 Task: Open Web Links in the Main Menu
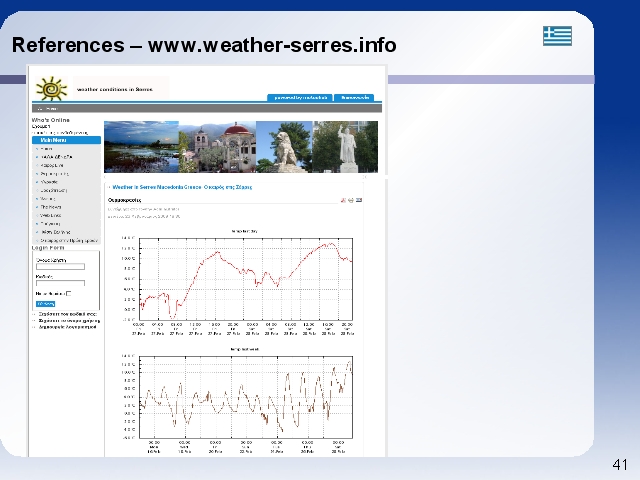[51, 215]
